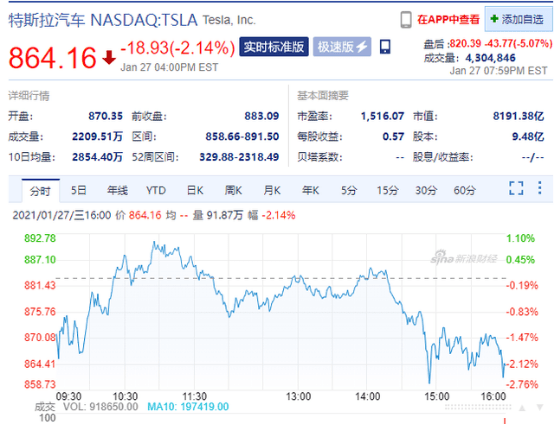Screen dimensions: 554x425
Task: Add stock via 添加自选 button
Action: (518, 19)
